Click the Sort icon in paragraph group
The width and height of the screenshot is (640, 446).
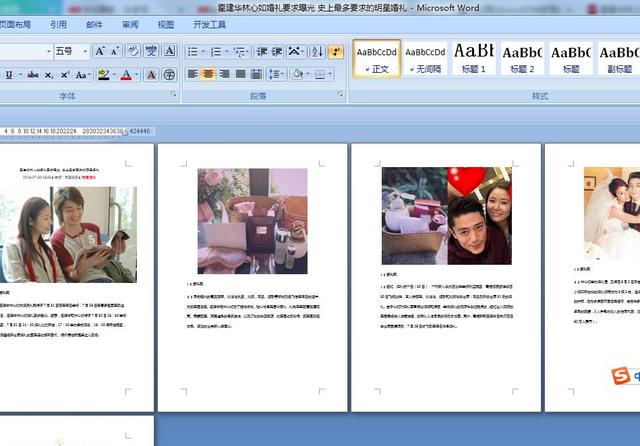(x=317, y=51)
